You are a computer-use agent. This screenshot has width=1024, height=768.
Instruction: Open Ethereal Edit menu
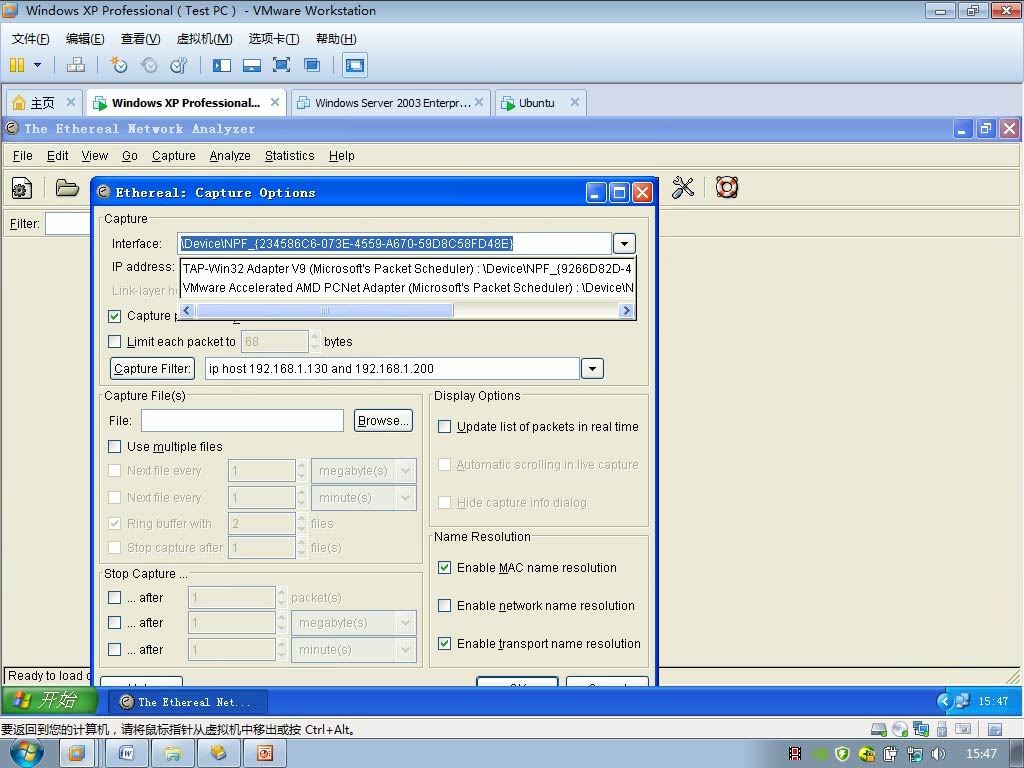[57, 155]
